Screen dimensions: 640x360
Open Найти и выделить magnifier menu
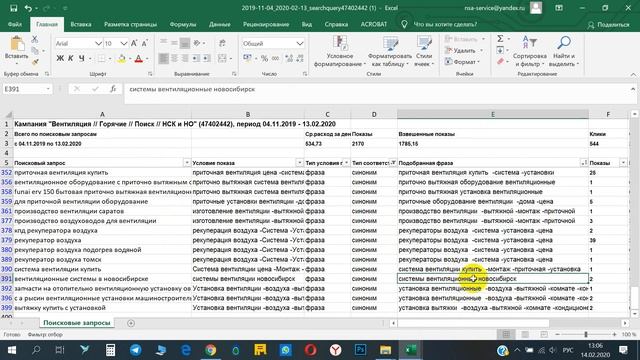click(x=564, y=51)
